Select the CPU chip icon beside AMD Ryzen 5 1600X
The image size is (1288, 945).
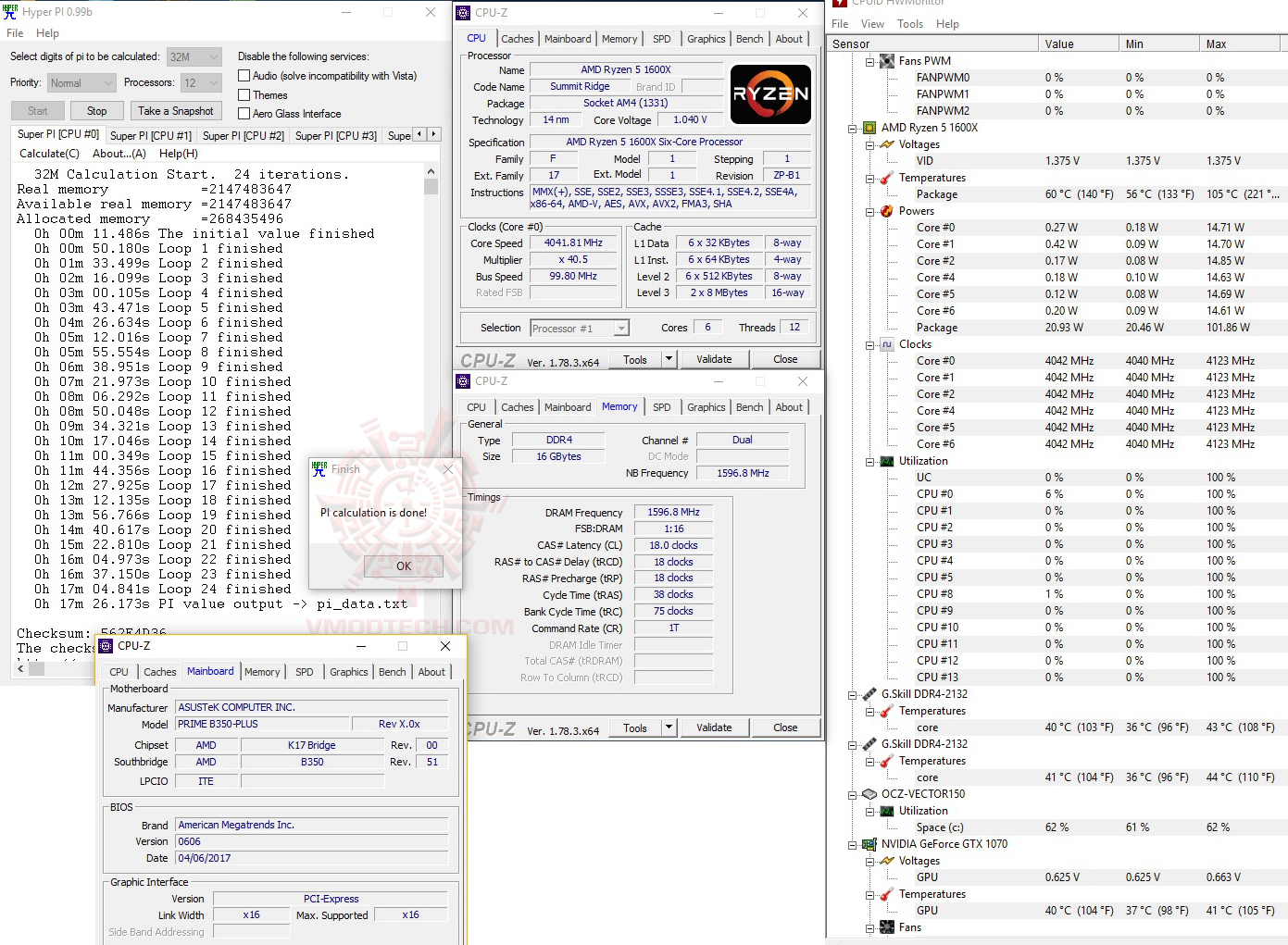point(868,128)
